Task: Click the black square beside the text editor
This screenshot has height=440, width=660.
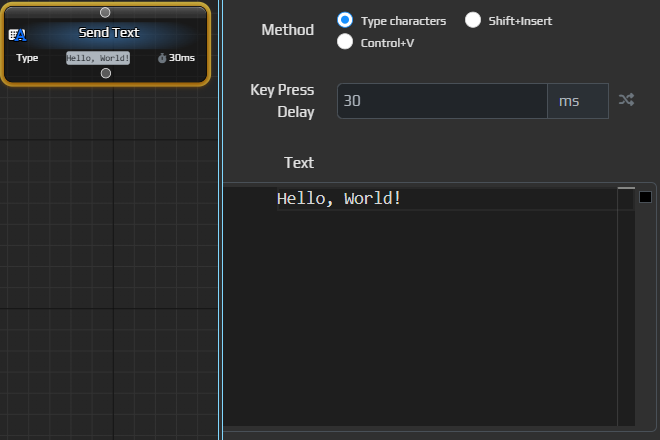Action: click(x=645, y=197)
